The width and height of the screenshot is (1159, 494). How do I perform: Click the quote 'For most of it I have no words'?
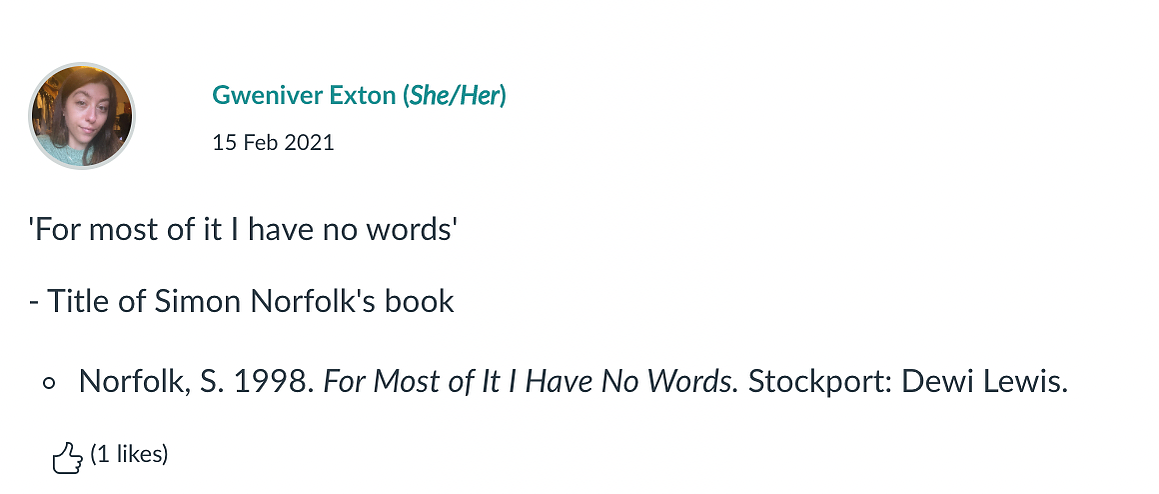(240, 230)
